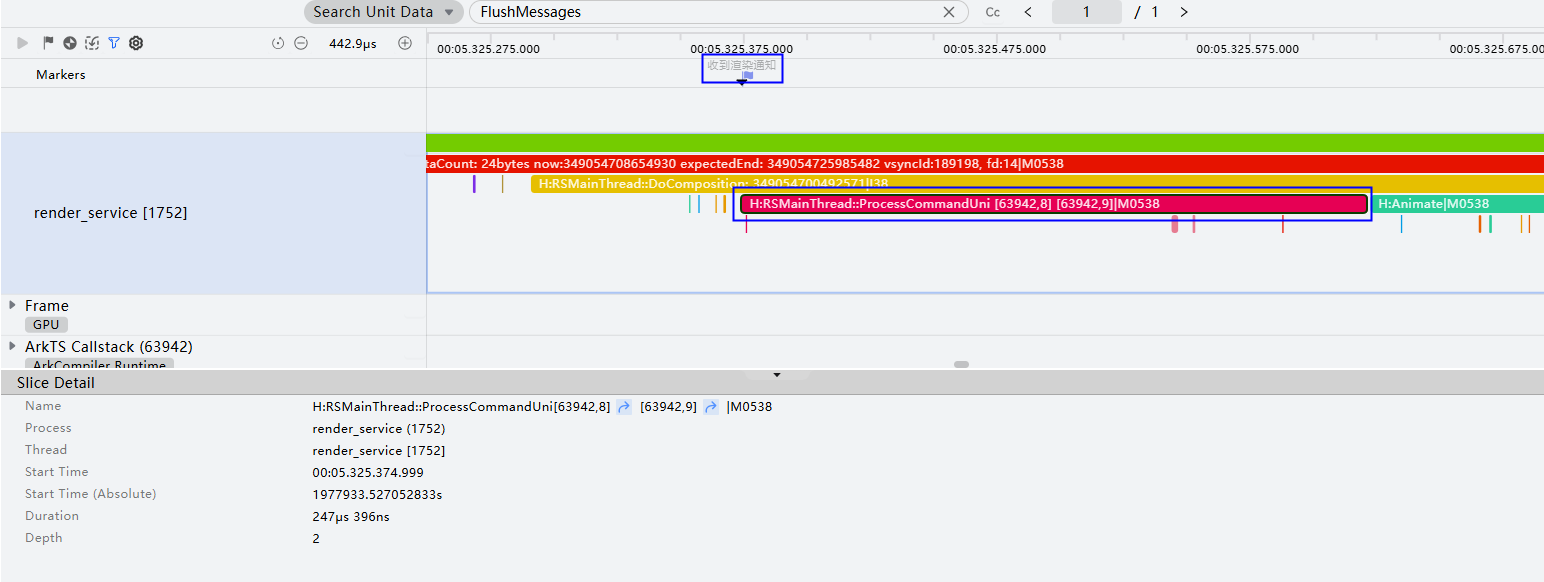Click the dashed-square selection icon in the toolbar
Screen dimensions: 1544x582
pyautogui.click(x=92, y=43)
